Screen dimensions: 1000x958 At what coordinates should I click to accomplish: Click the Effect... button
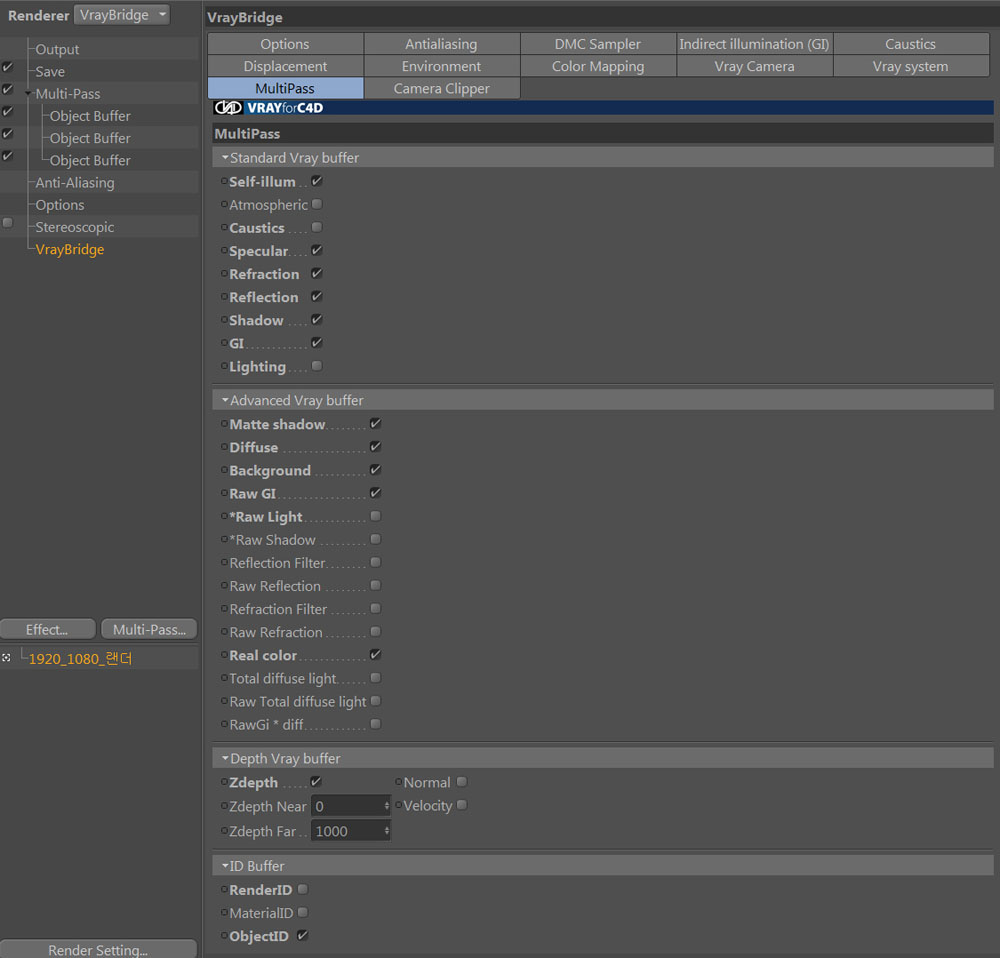[x=47, y=630]
